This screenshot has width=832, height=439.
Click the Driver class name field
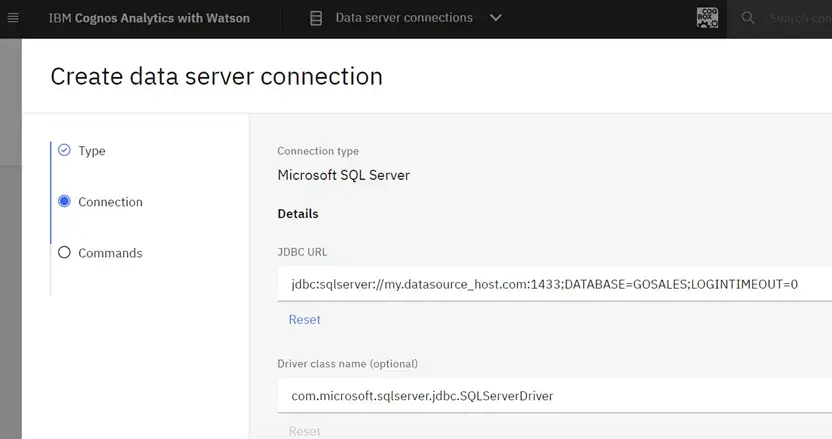coord(554,395)
